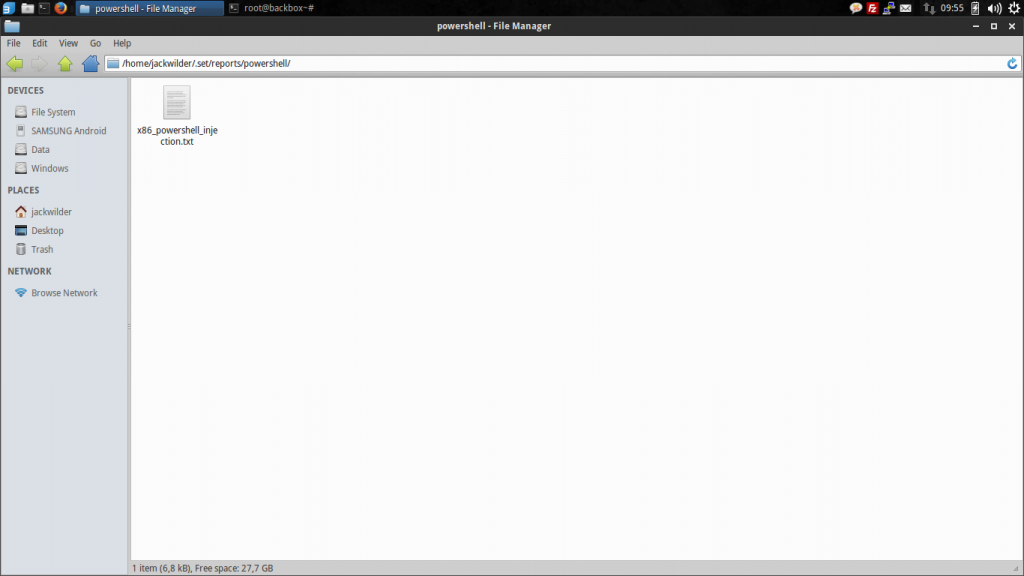Click the Desktop monitor icon
This screenshot has width=1024, height=576.
[21, 231]
